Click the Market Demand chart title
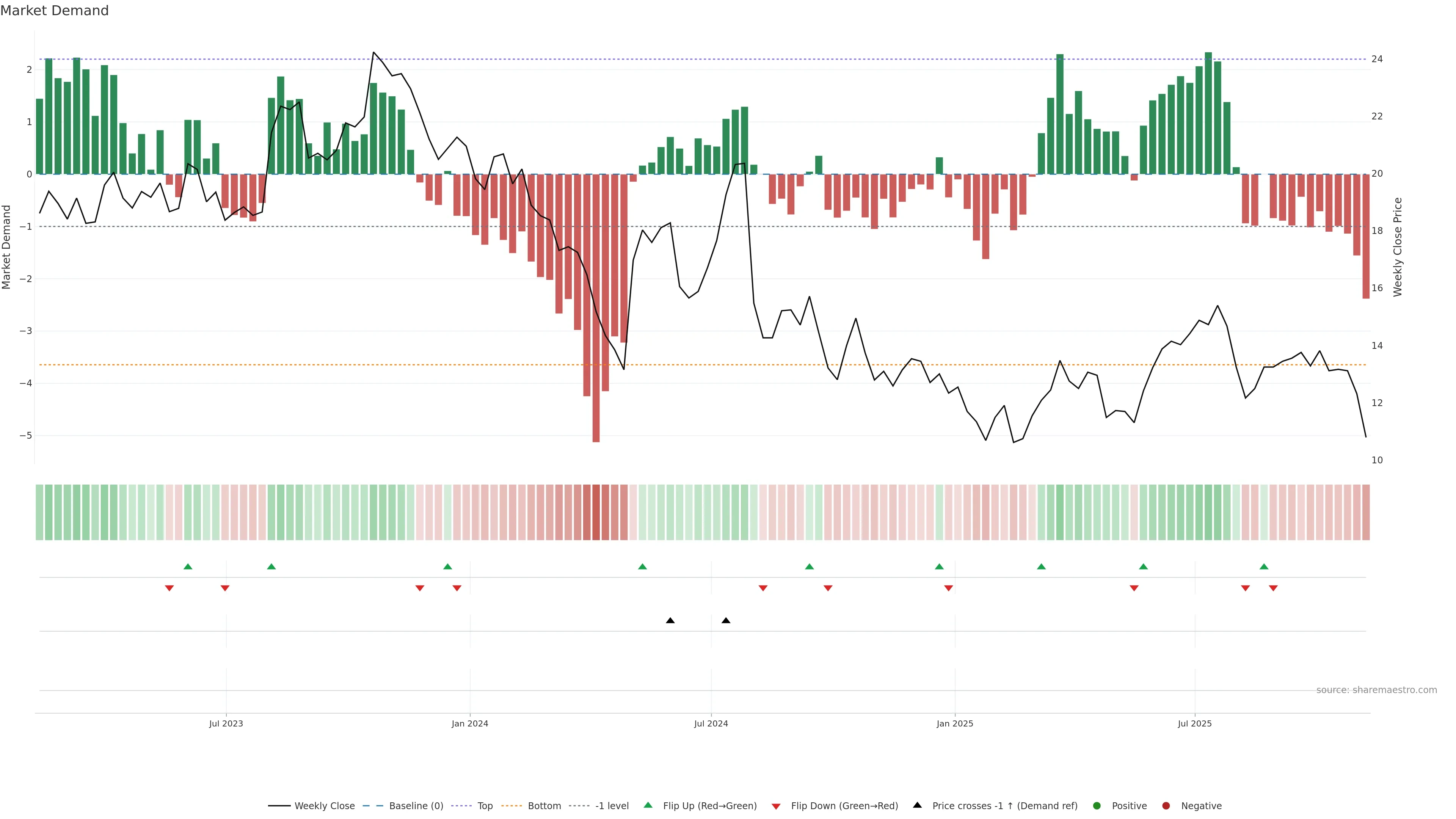 pos(54,11)
